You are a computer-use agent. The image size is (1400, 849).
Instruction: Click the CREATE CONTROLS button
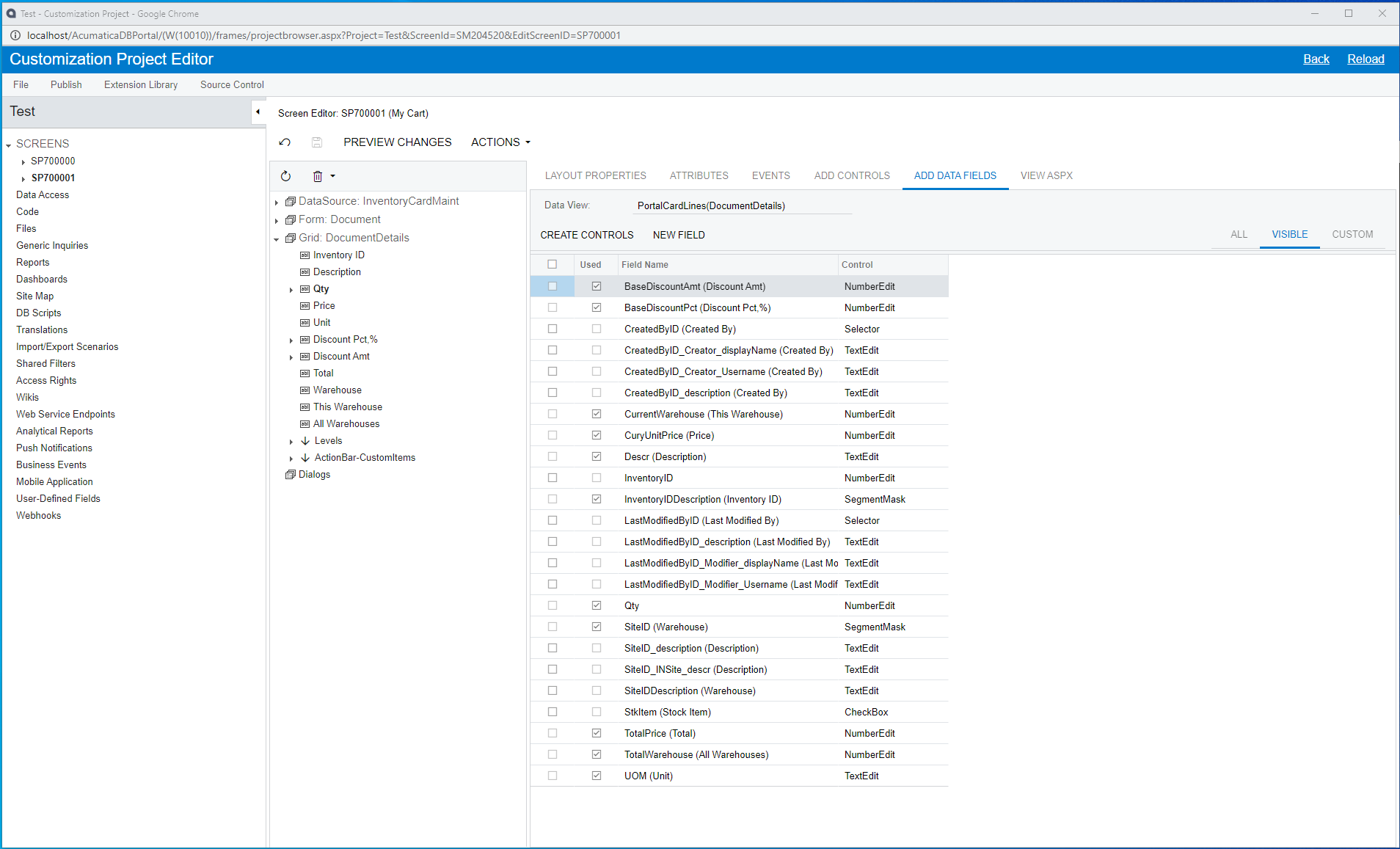coord(587,235)
